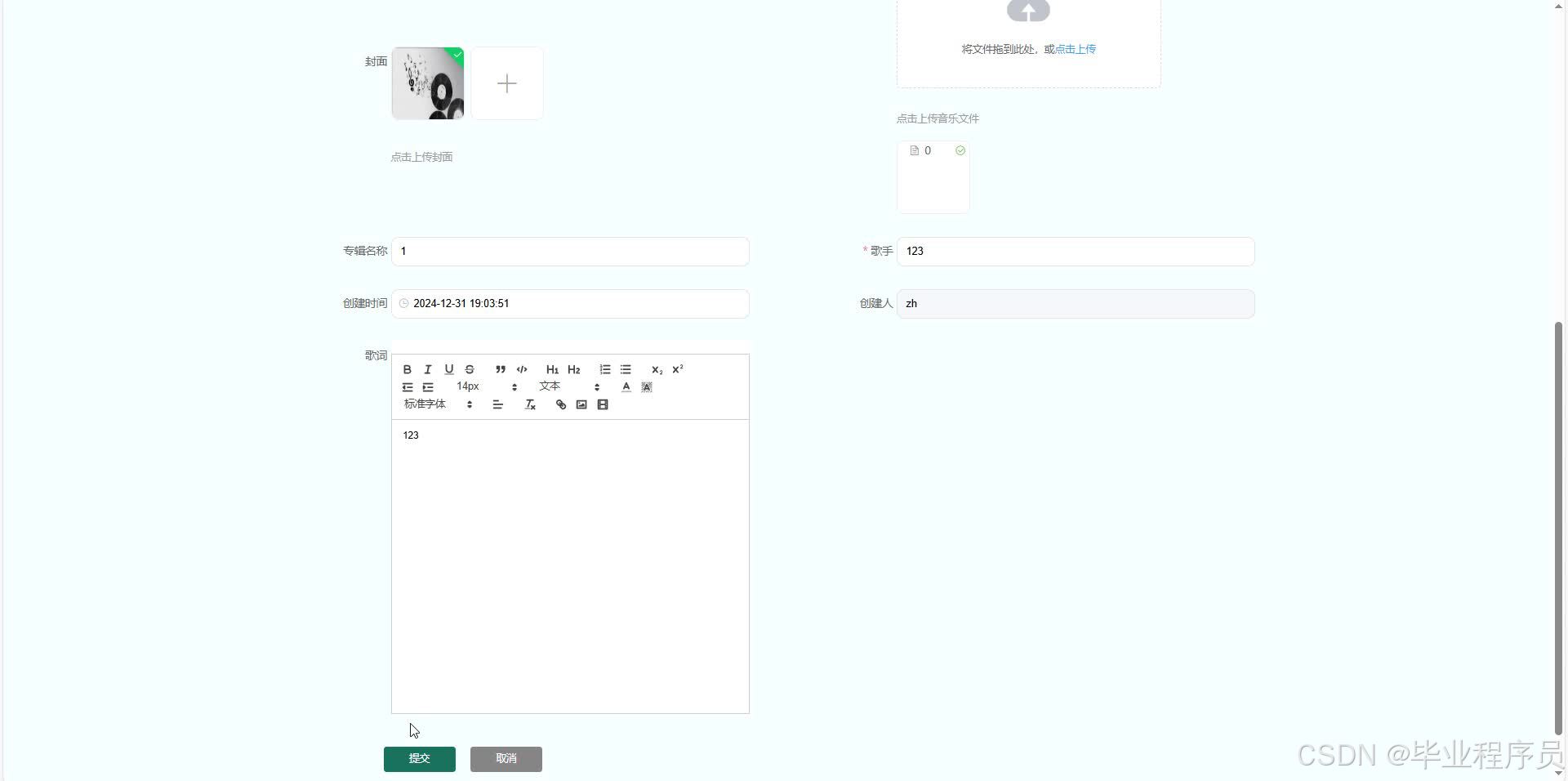Decrease indent in lyrics editor
The width and height of the screenshot is (1568, 781).
tap(408, 387)
